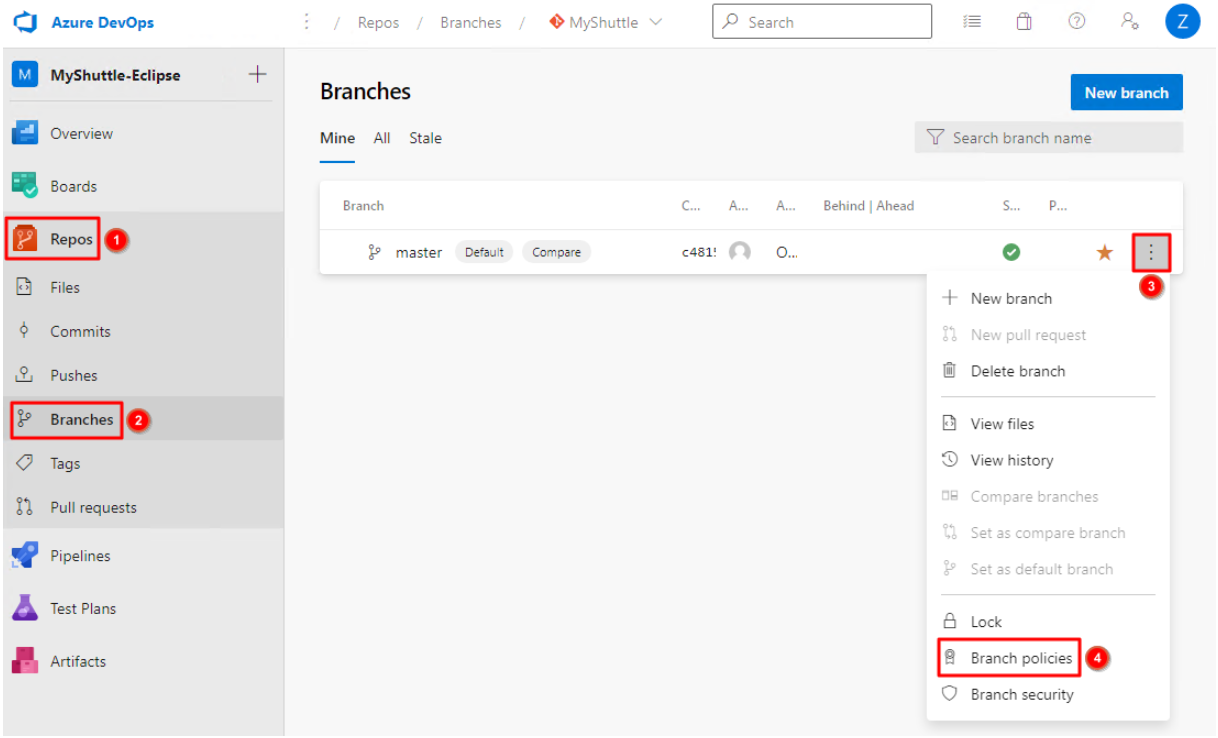The height and width of the screenshot is (738, 1218).
Task: Switch to the All branches tab
Action: click(x=382, y=138)
